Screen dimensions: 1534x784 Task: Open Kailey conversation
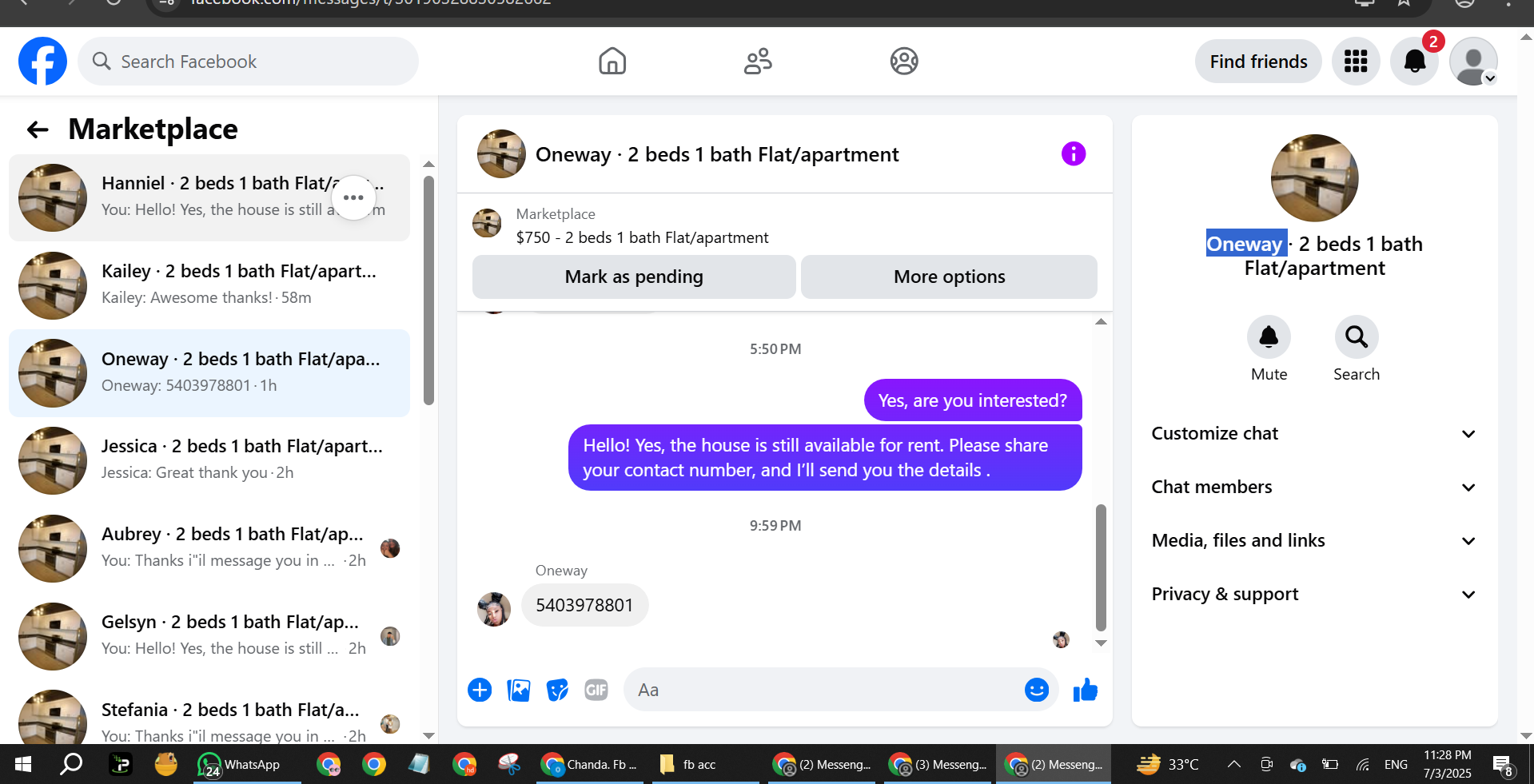[209, 285]
